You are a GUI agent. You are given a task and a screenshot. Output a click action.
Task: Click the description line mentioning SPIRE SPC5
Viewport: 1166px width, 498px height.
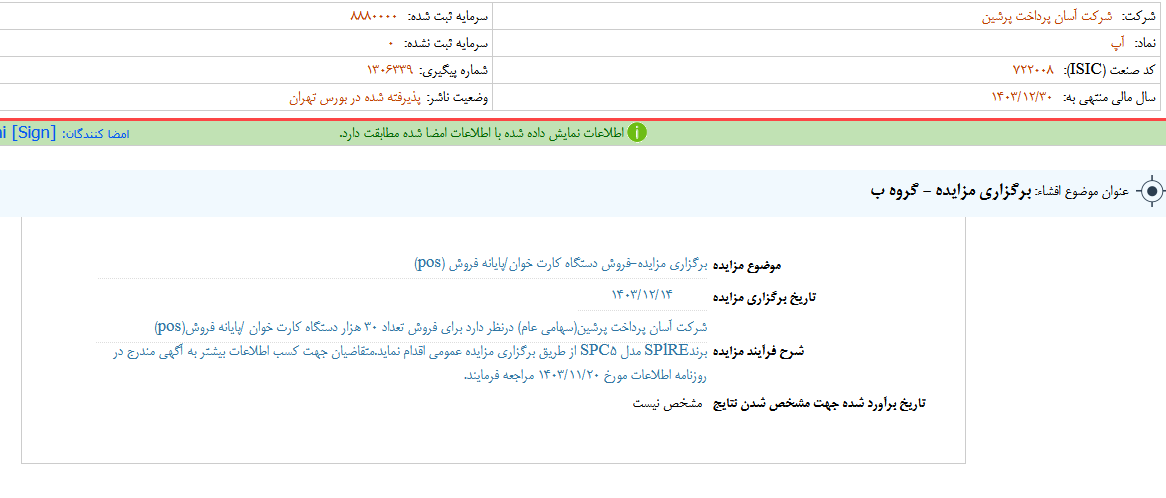(412, 352)
